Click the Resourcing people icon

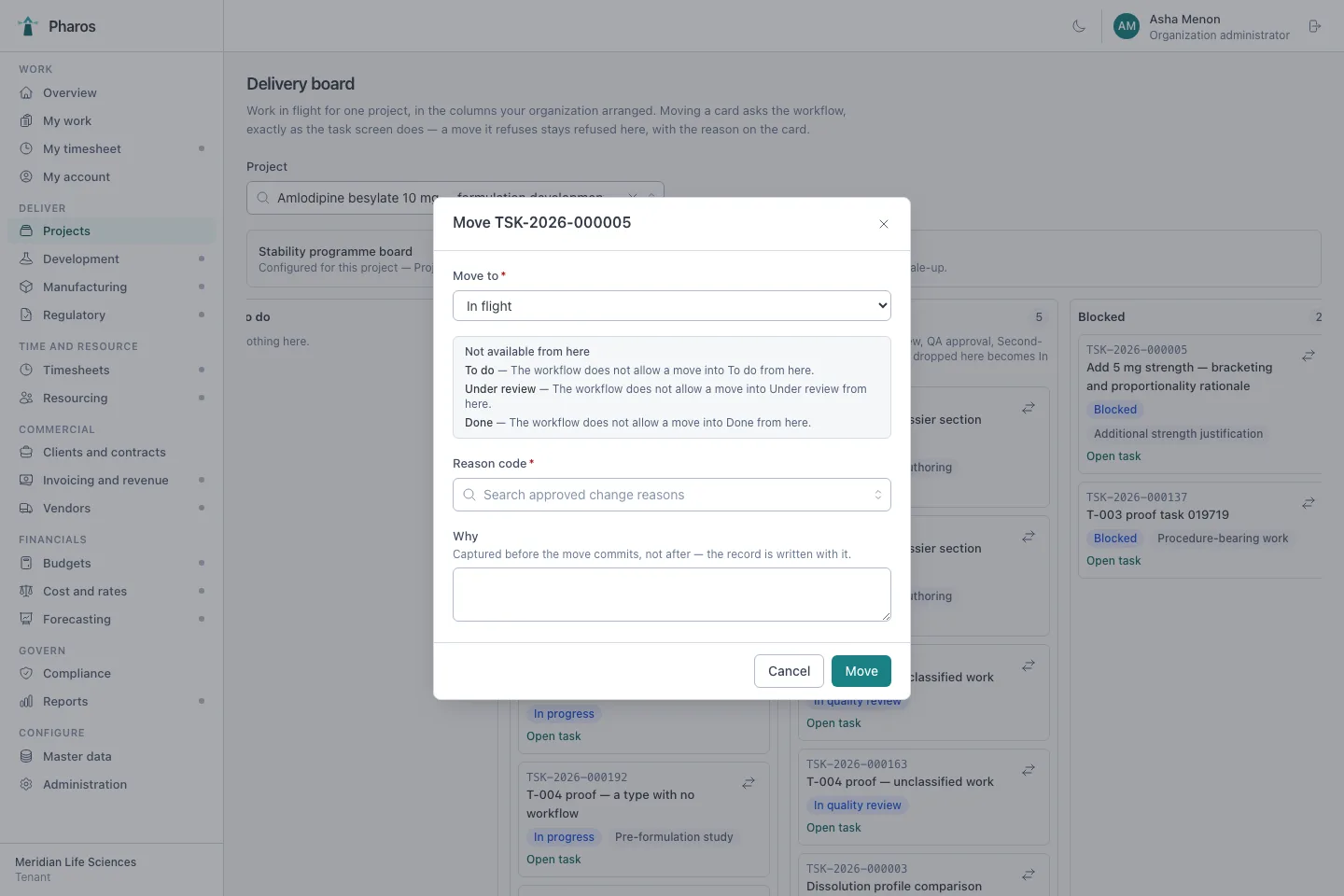pyautogui.click(x=26, y=398)
